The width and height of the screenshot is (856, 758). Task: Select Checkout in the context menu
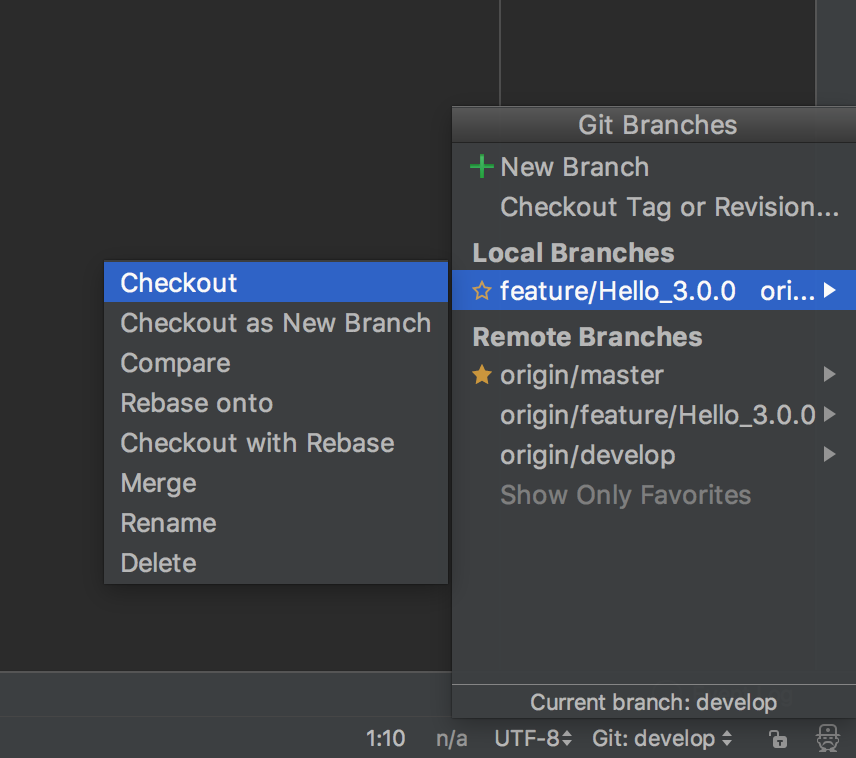point(276,282)
